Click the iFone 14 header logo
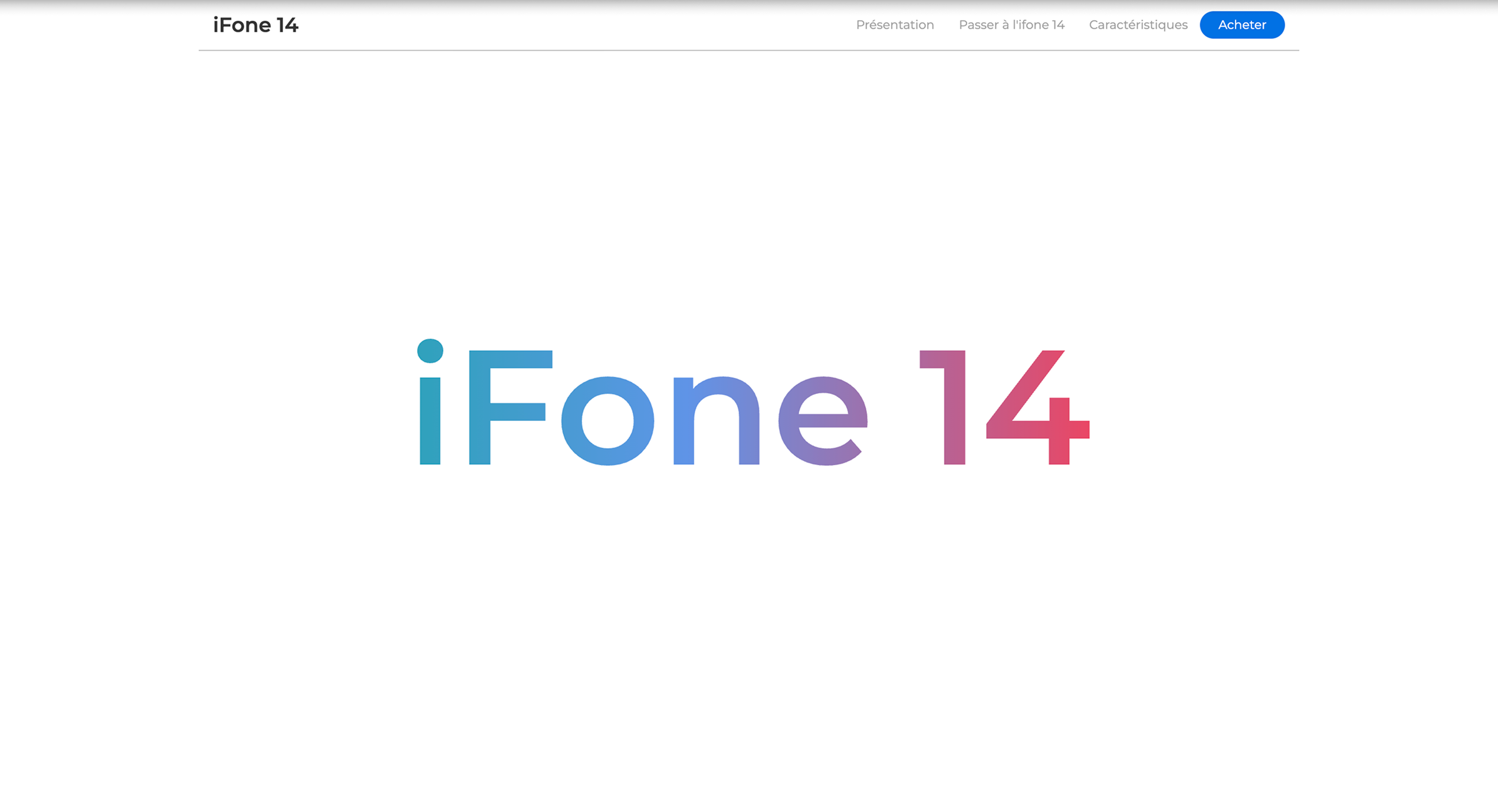 [255, 25]
